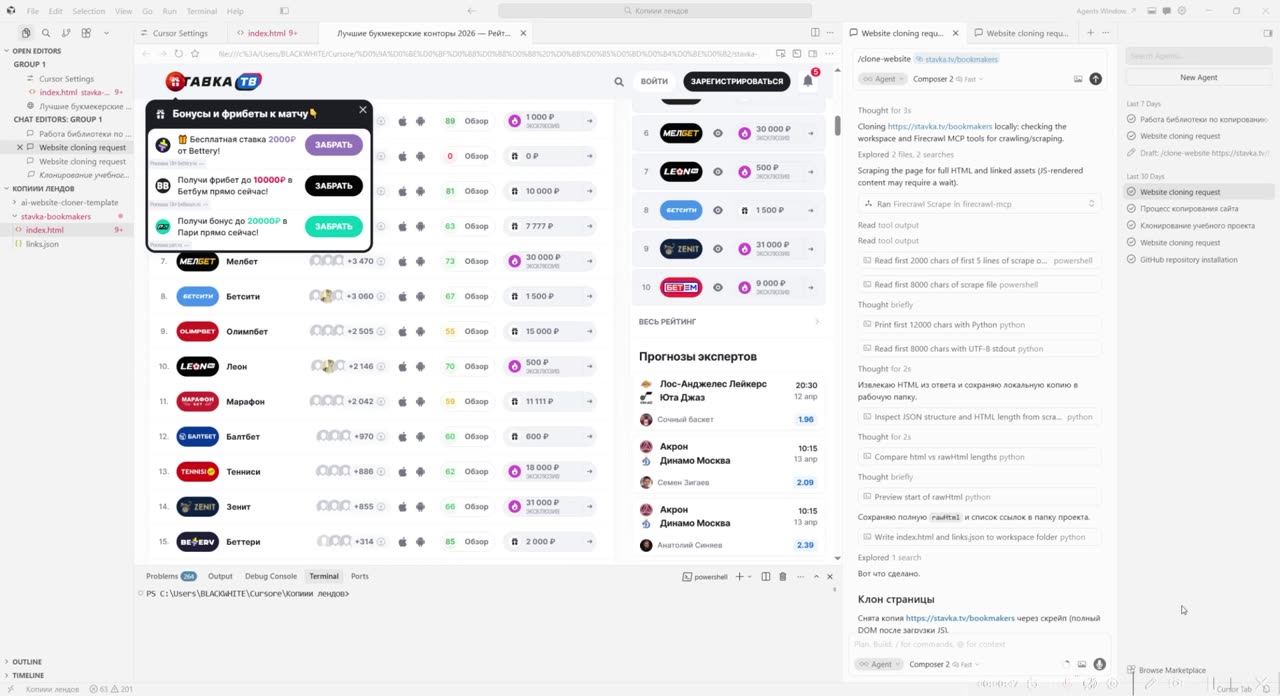1280x696 pixels.
Task: Collapse the stavka-bookmakers folder
Action: [x=55, y=216]
